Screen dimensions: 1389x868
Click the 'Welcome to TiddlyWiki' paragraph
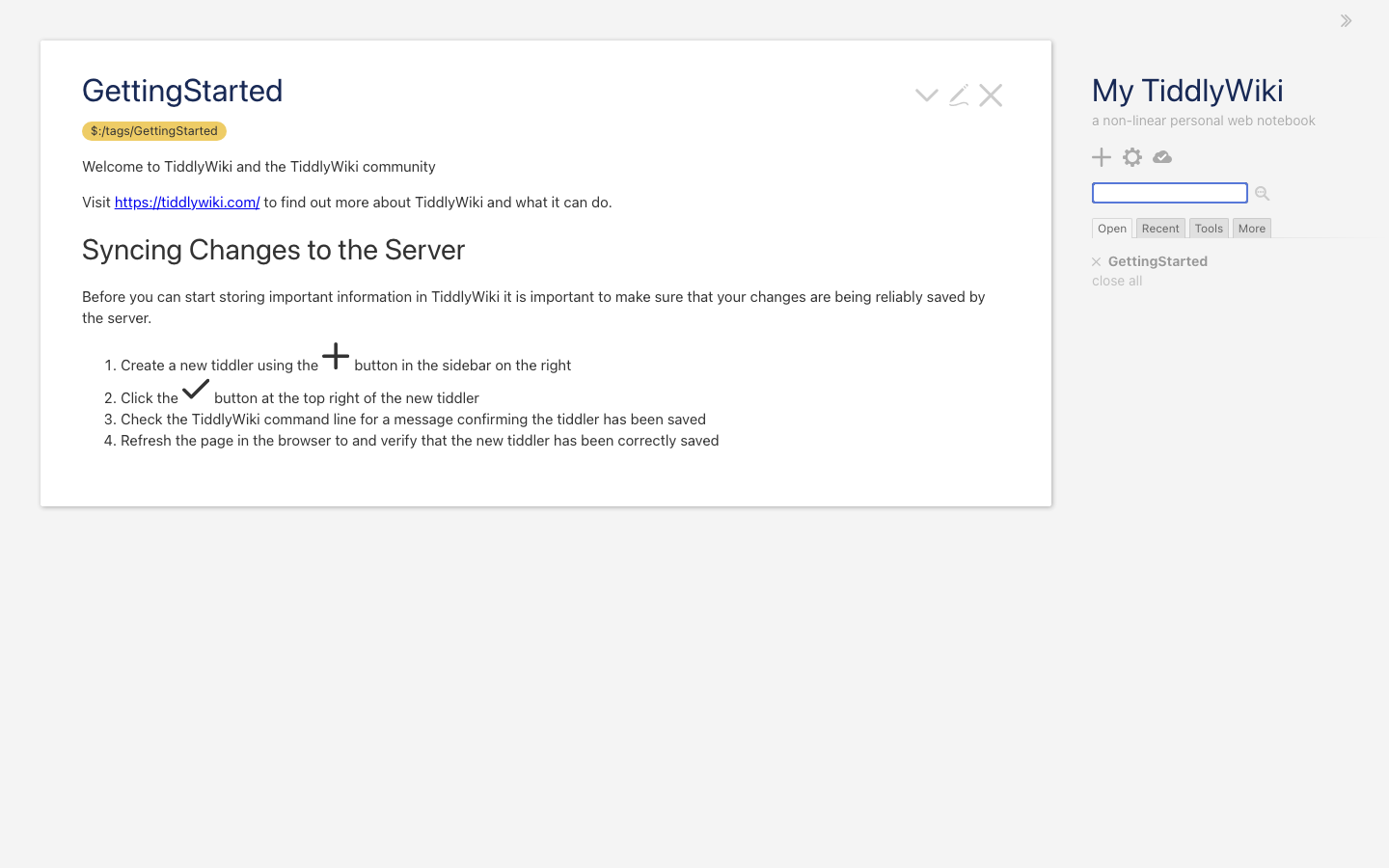259,167
